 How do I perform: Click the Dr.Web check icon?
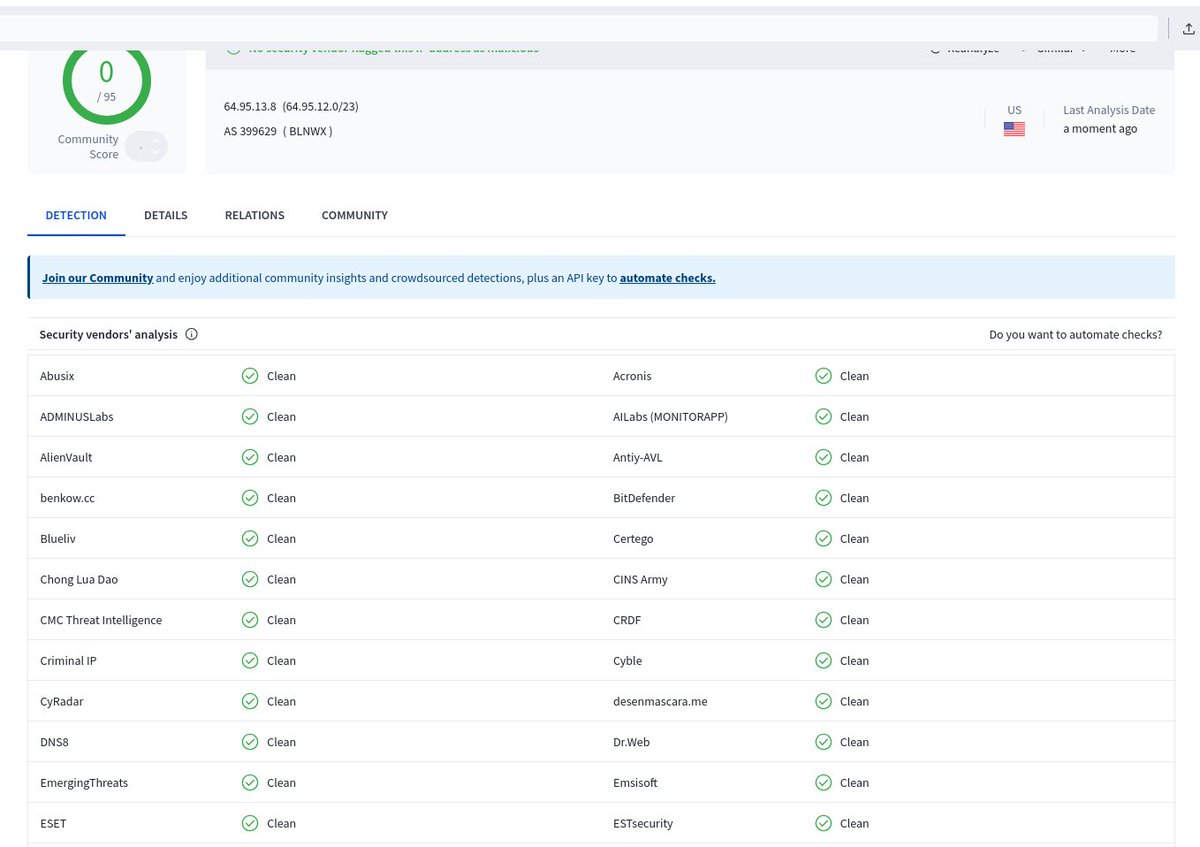click(823, 742)
